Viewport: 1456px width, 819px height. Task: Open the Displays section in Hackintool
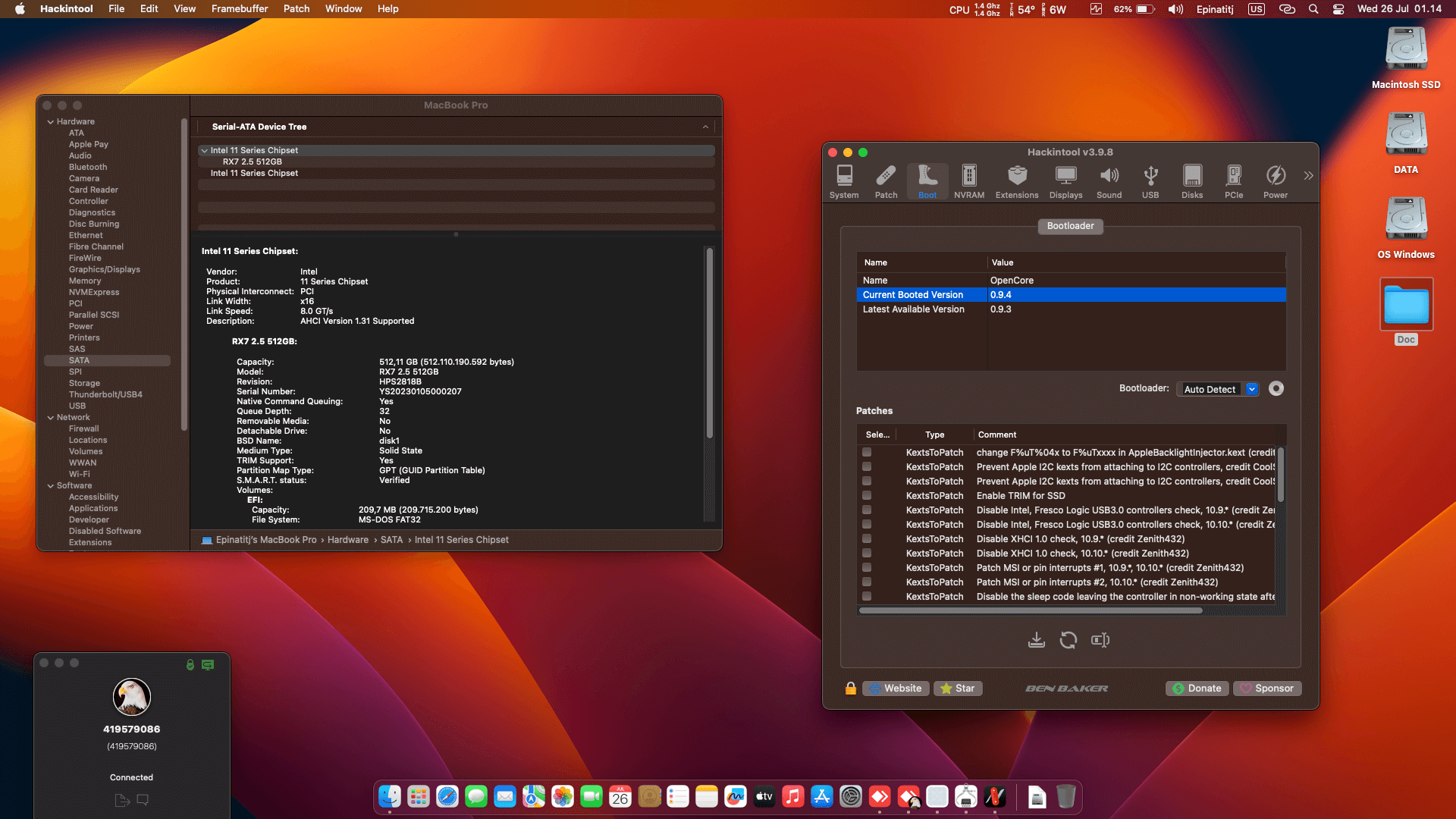pyautogui.click(x=1065, y=180)
